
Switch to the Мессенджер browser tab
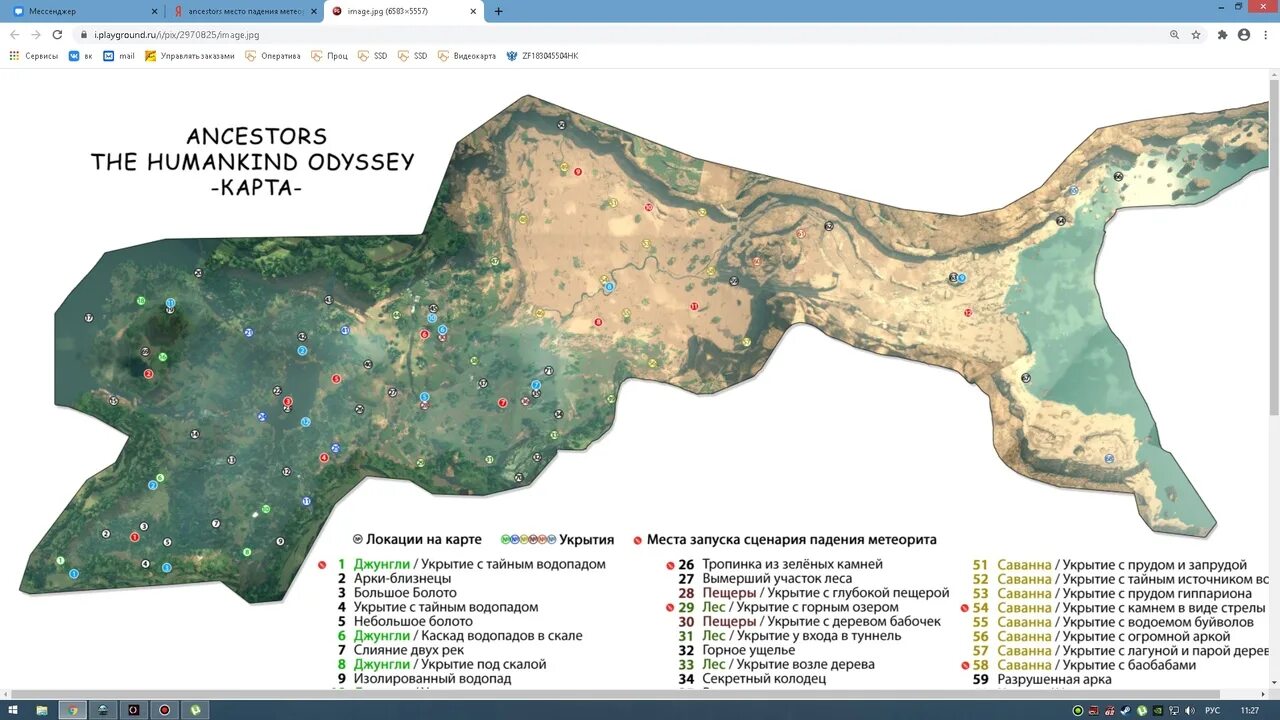pyautogui.click(x=84, y=11)
